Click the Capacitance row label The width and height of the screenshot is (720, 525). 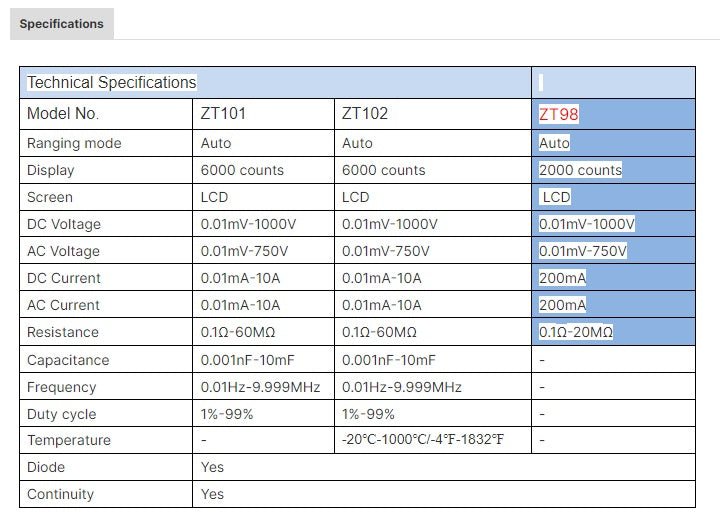68,360
